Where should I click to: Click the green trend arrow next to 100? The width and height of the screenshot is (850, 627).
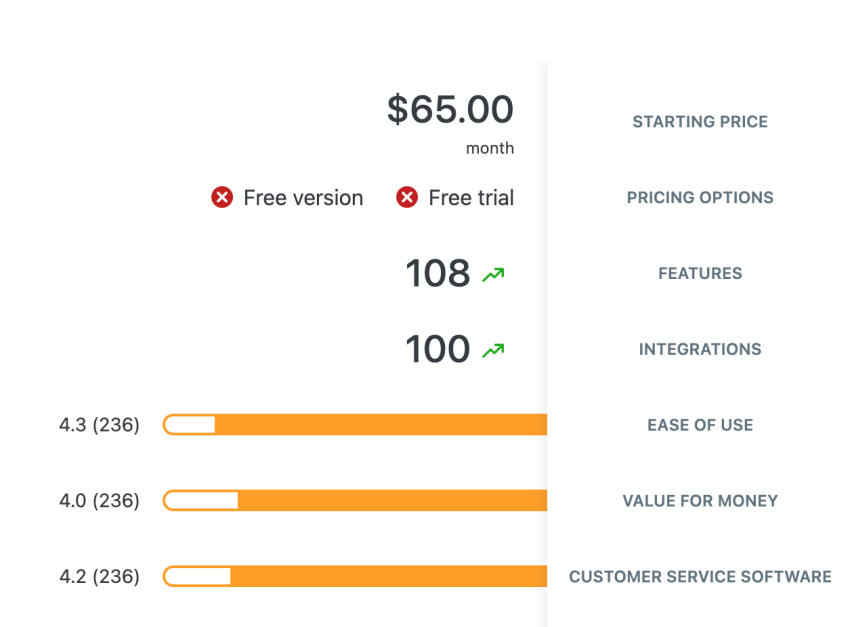tap(493, 350)
